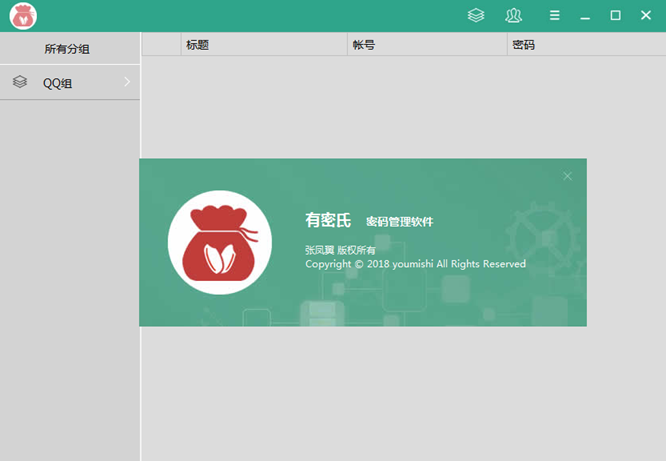Expand the QQ组 chevron arrow
The width and height of the screenshot is (666, 461).
pyautogui.click(x=127, y=82)
